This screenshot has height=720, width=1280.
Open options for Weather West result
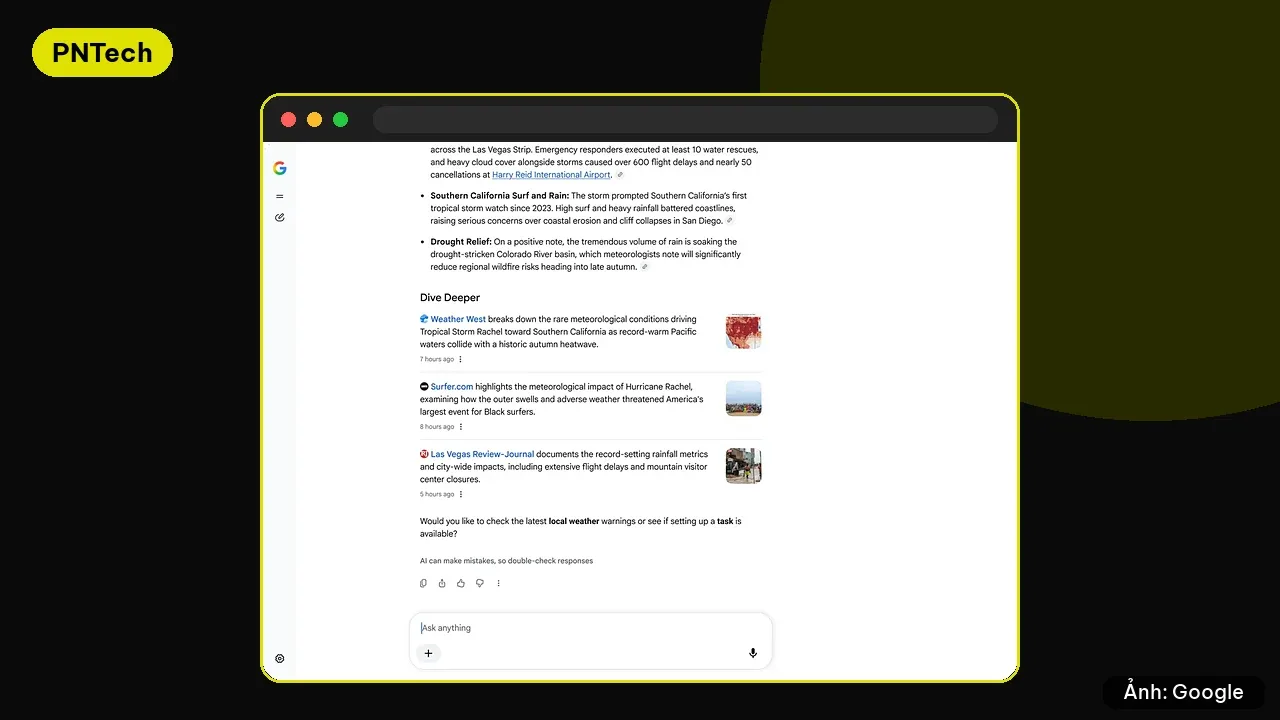[x=460, y=359]
